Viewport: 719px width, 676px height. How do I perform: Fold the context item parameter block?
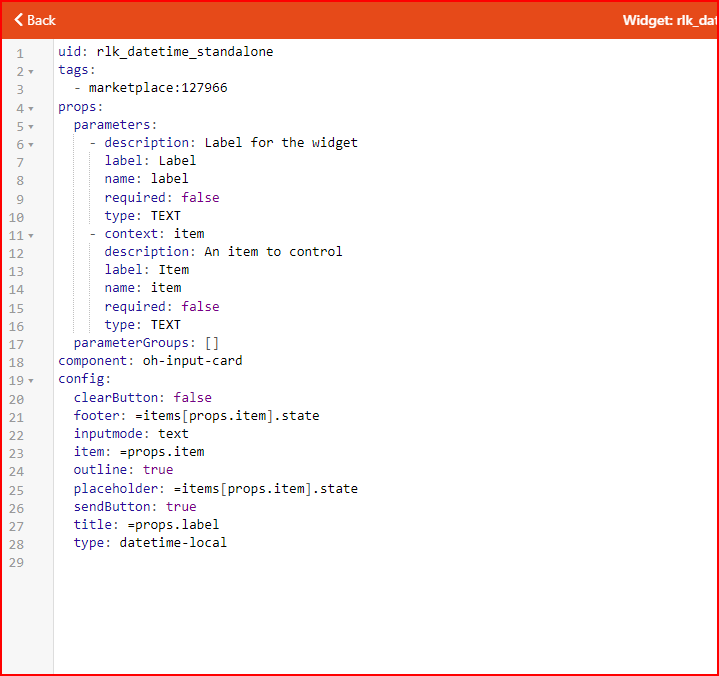pos(31,235)
